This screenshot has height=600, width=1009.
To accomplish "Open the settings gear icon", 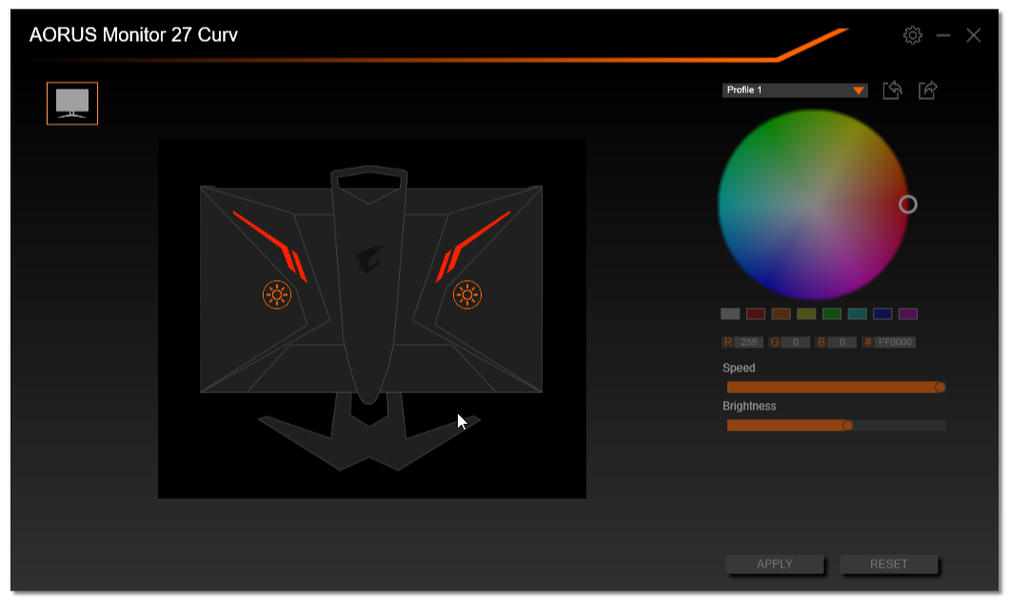I will tap(912, 35).
